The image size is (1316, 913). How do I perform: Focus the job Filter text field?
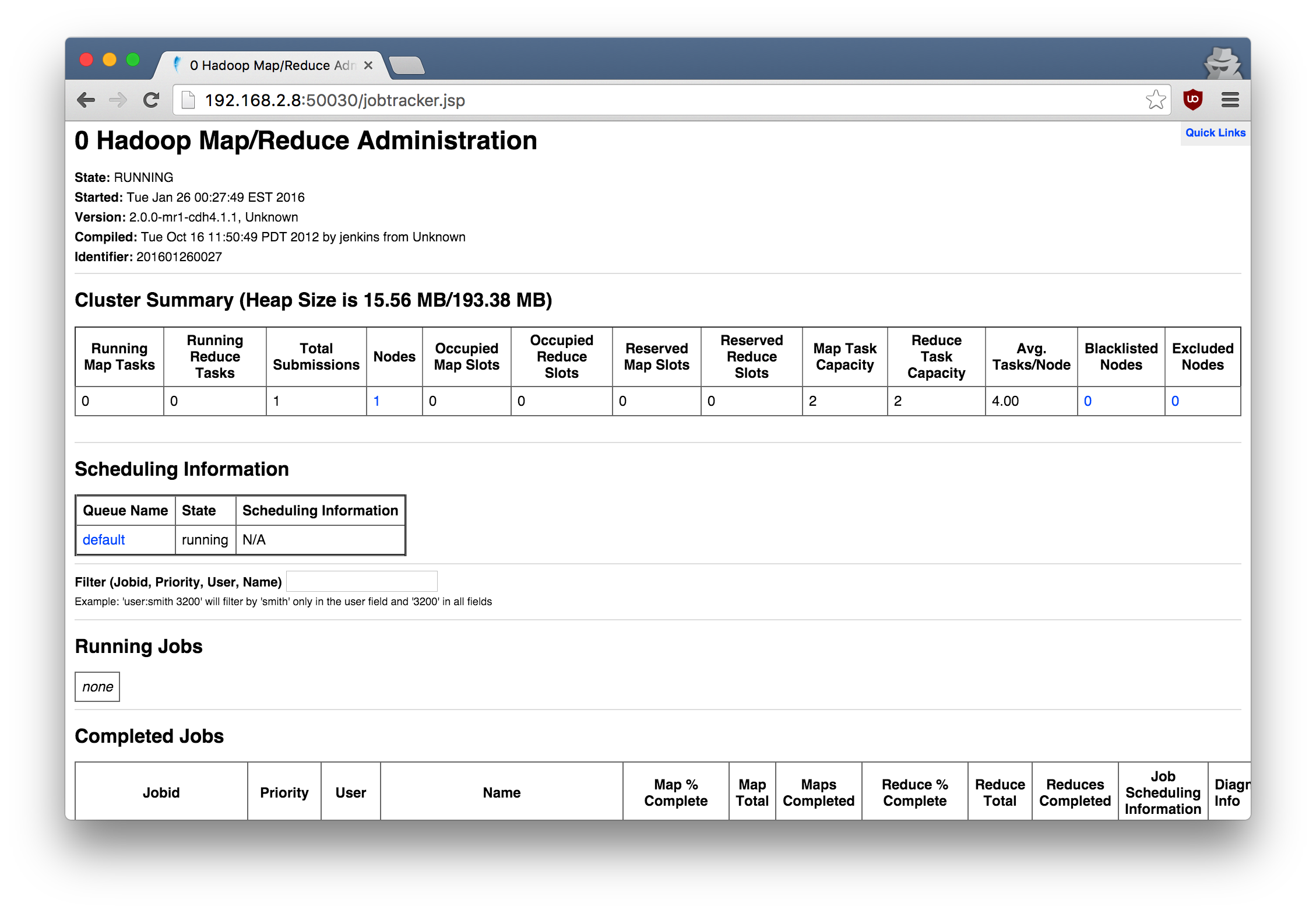pyautogui.click(x=362, y=581)
